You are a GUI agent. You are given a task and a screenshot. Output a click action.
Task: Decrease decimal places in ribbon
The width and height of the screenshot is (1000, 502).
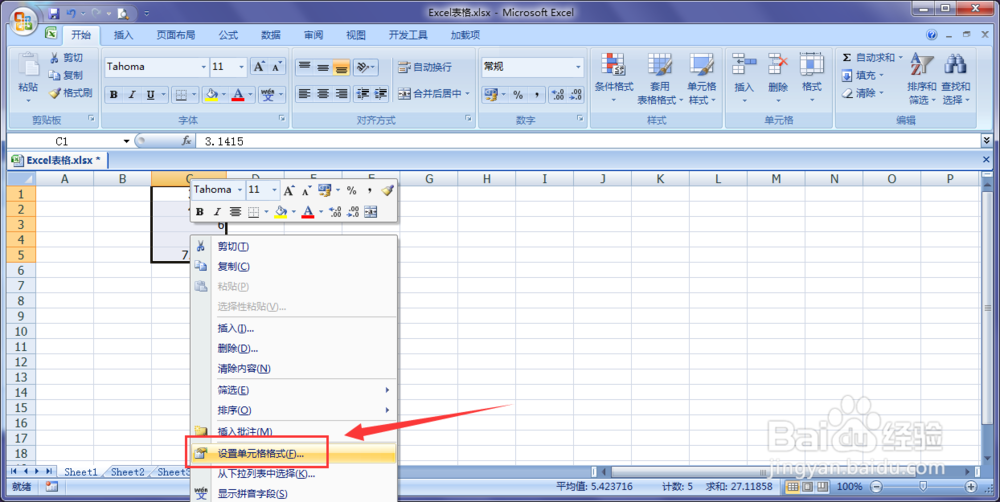[575, 95]
